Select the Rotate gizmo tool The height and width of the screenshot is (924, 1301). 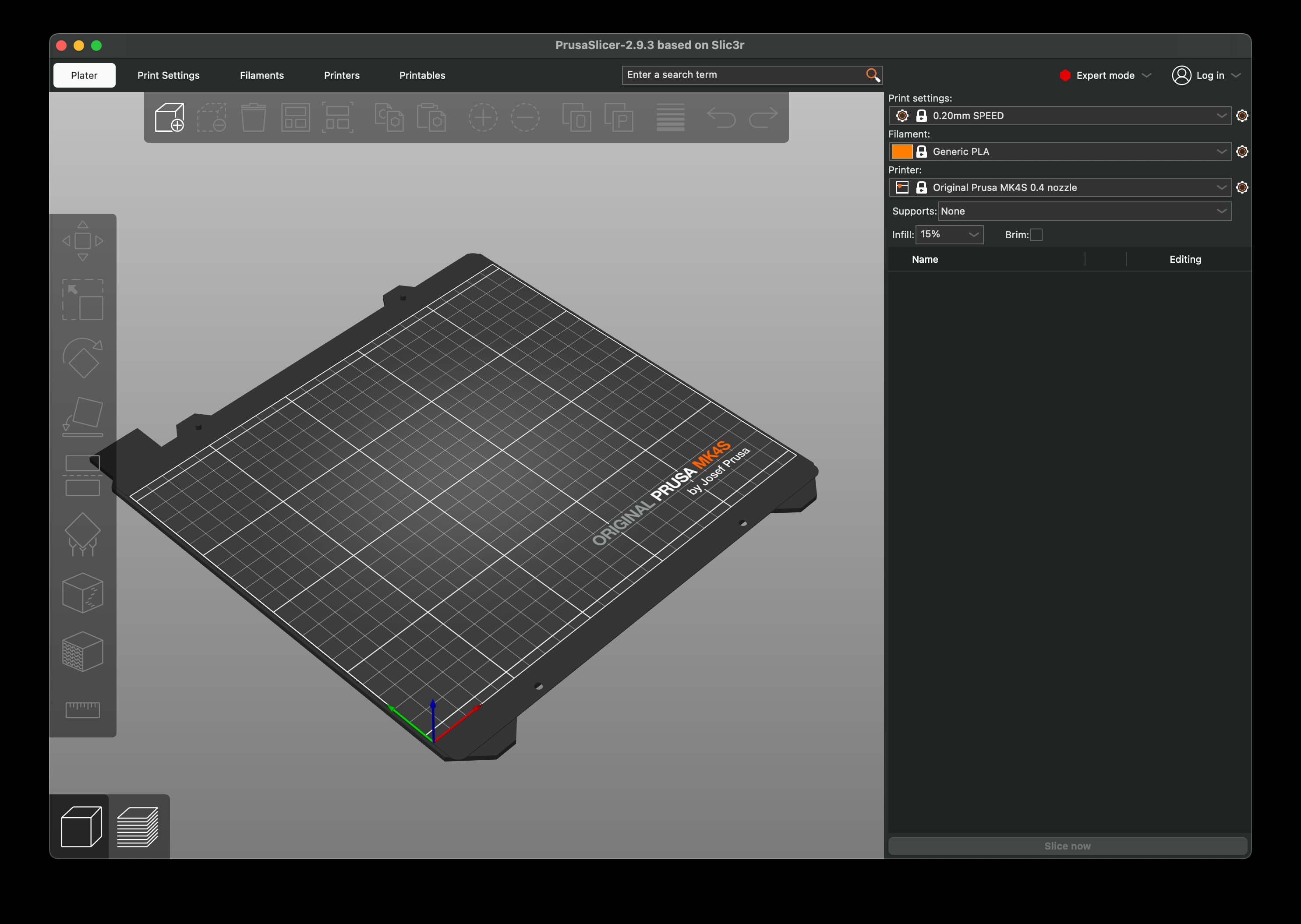pos(82,358)
